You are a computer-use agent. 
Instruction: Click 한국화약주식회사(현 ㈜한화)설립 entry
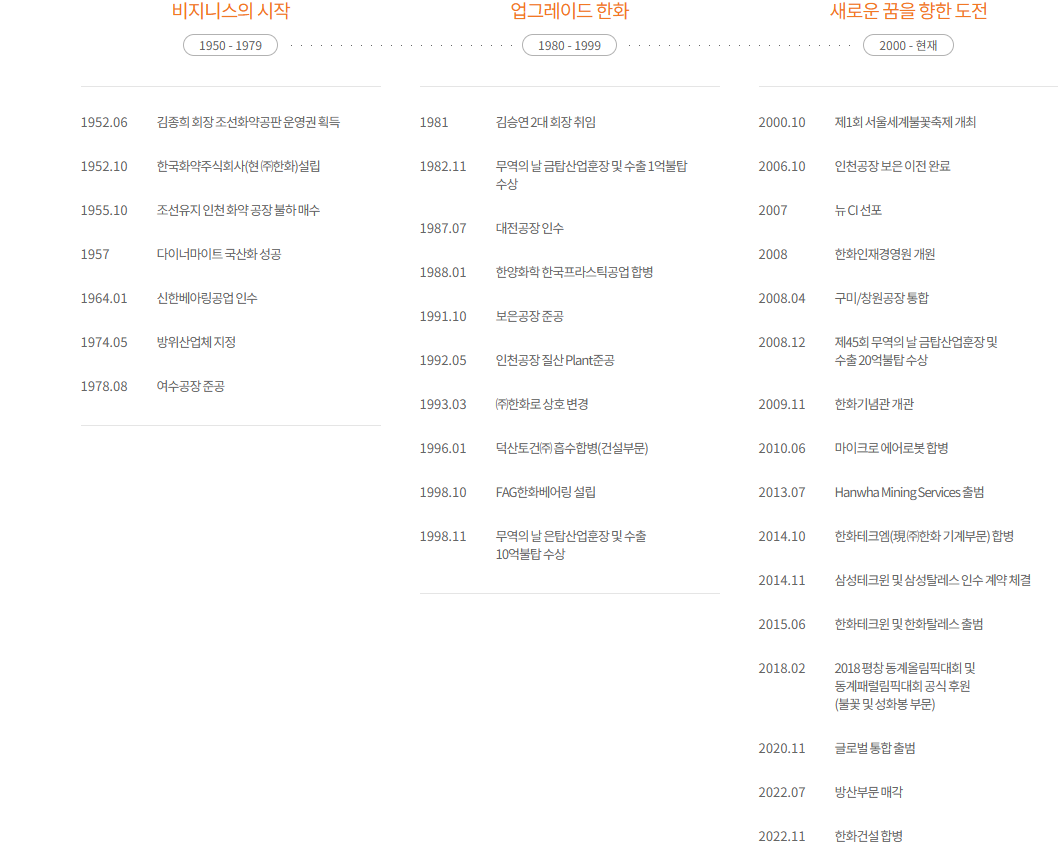pyautogui.click(x=238, y=166)
